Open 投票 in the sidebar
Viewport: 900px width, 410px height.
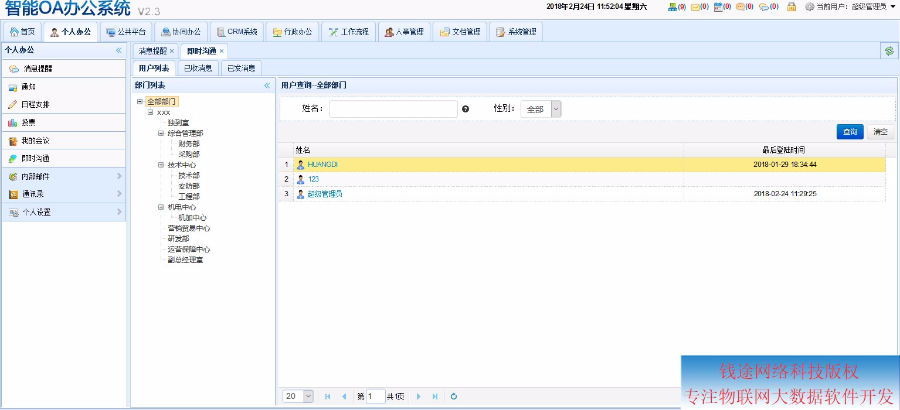pyautogui.click(x=63, y=122)
